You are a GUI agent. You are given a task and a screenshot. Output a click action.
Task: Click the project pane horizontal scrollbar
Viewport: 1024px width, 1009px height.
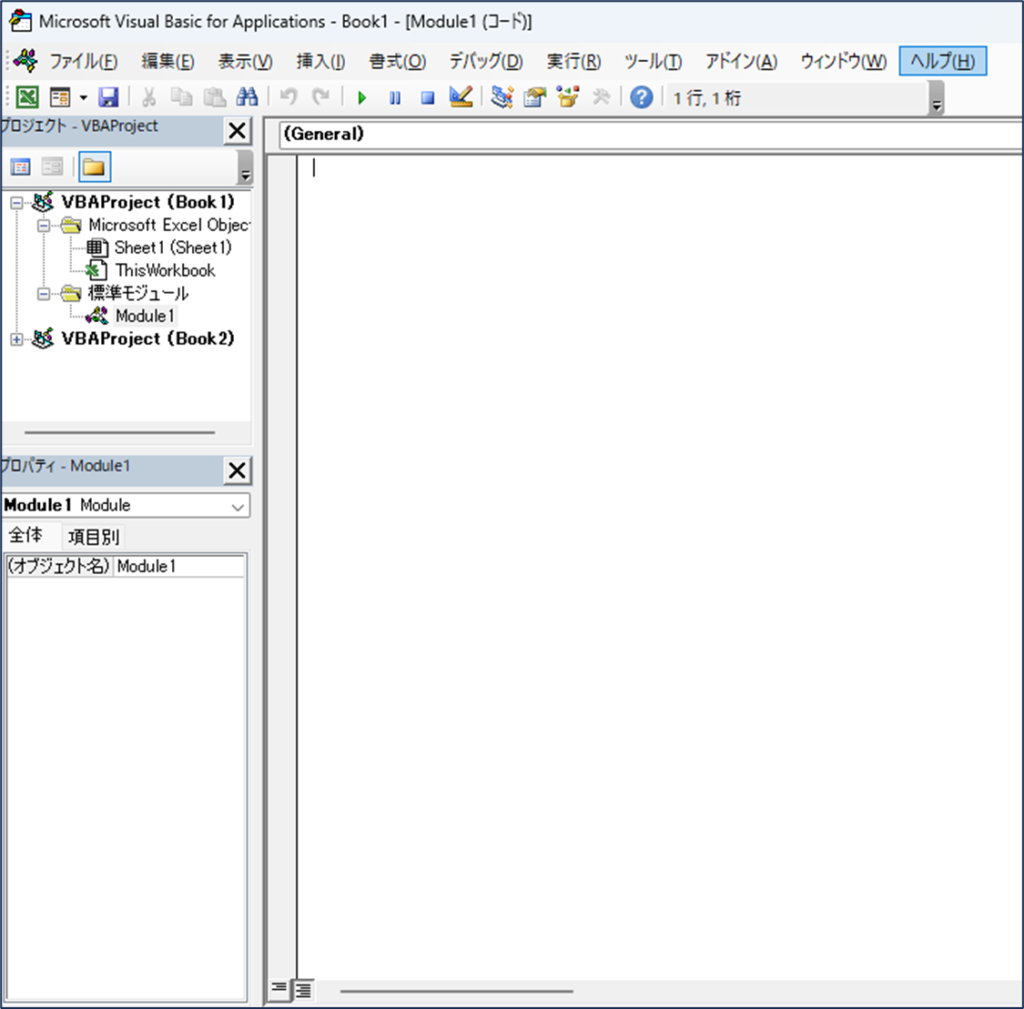(120, 432)
